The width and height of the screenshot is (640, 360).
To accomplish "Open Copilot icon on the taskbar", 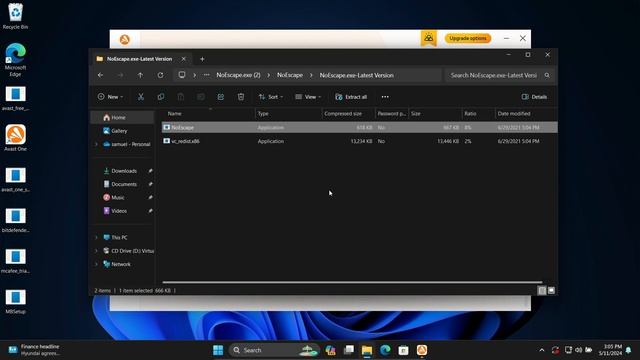I will 330,350.
